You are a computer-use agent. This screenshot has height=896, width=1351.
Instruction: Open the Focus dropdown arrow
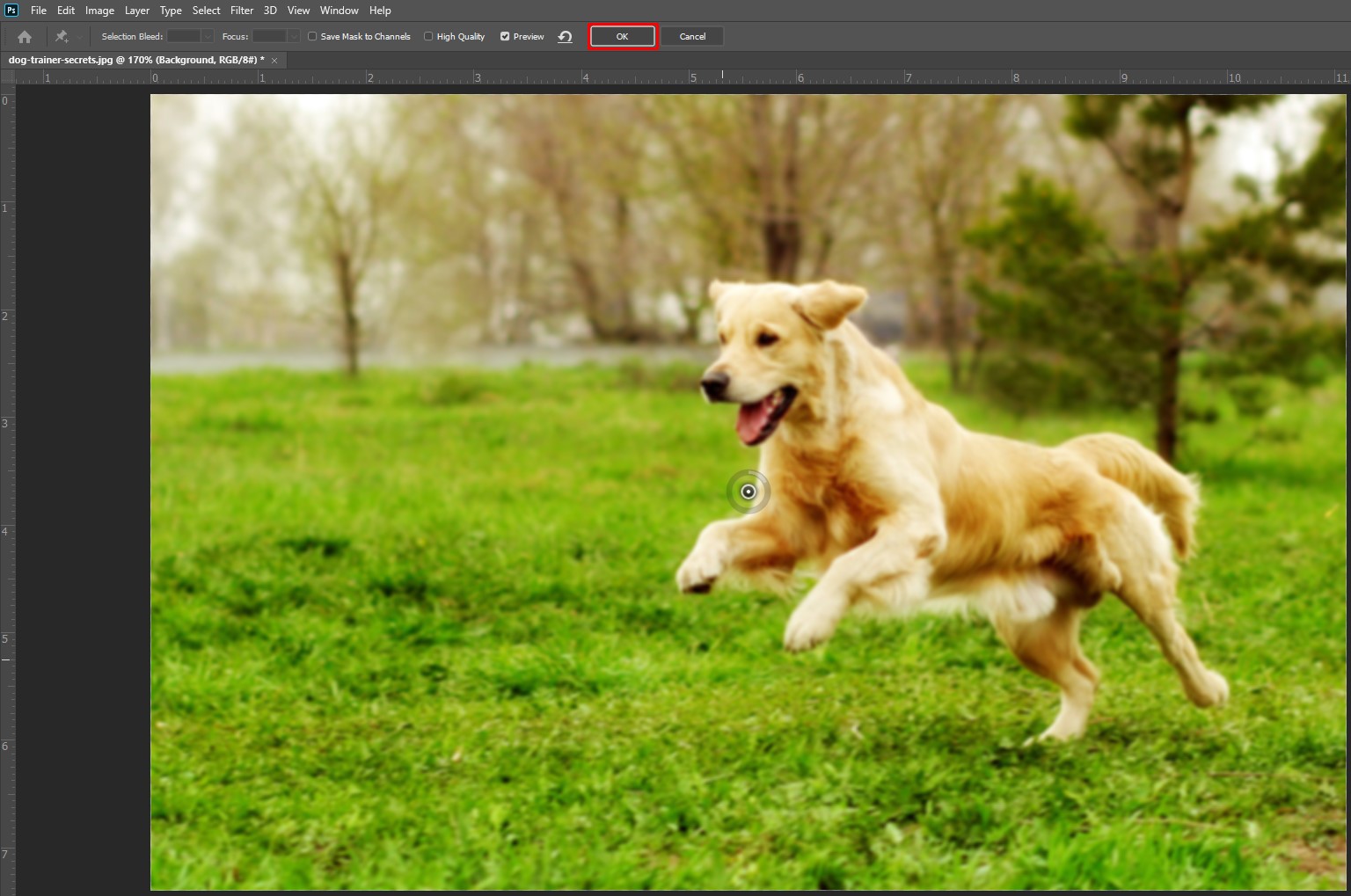pyautogui.click(x=293, y=37)
